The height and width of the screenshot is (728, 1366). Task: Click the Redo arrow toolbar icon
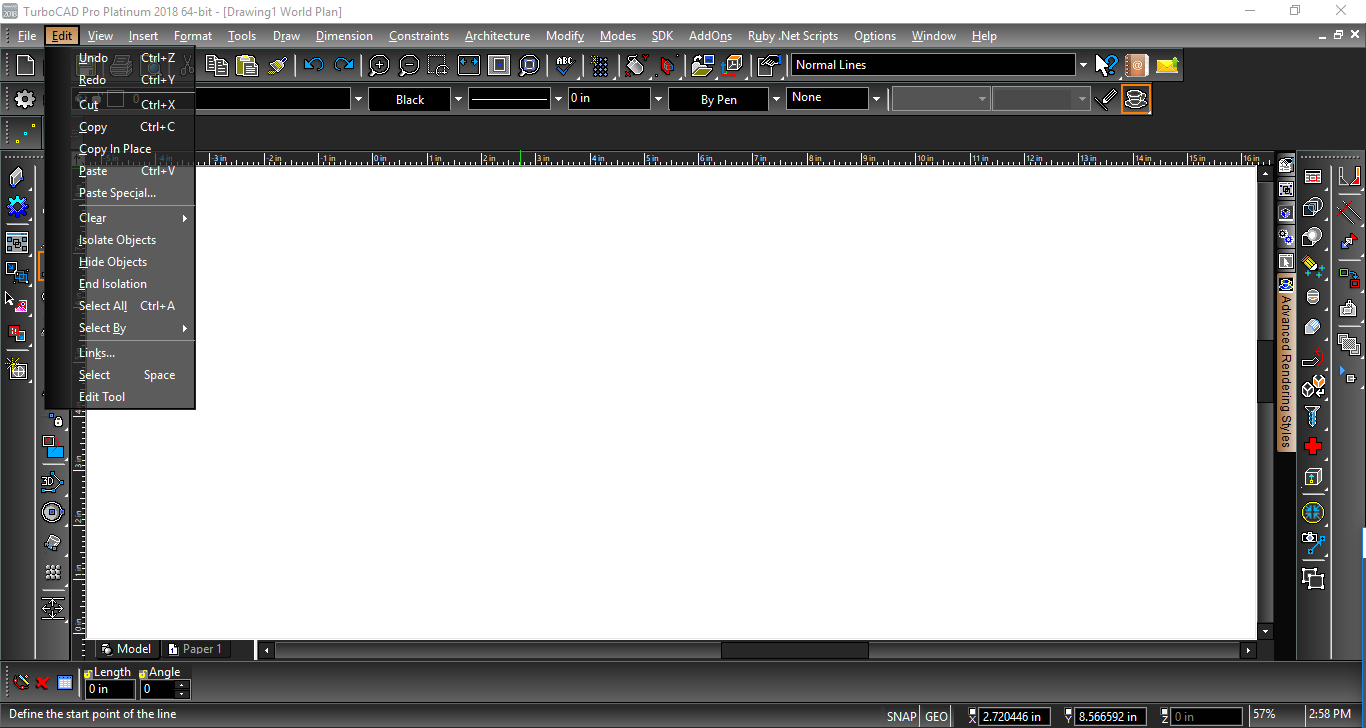pyautogui.click(x=344, y=65)
